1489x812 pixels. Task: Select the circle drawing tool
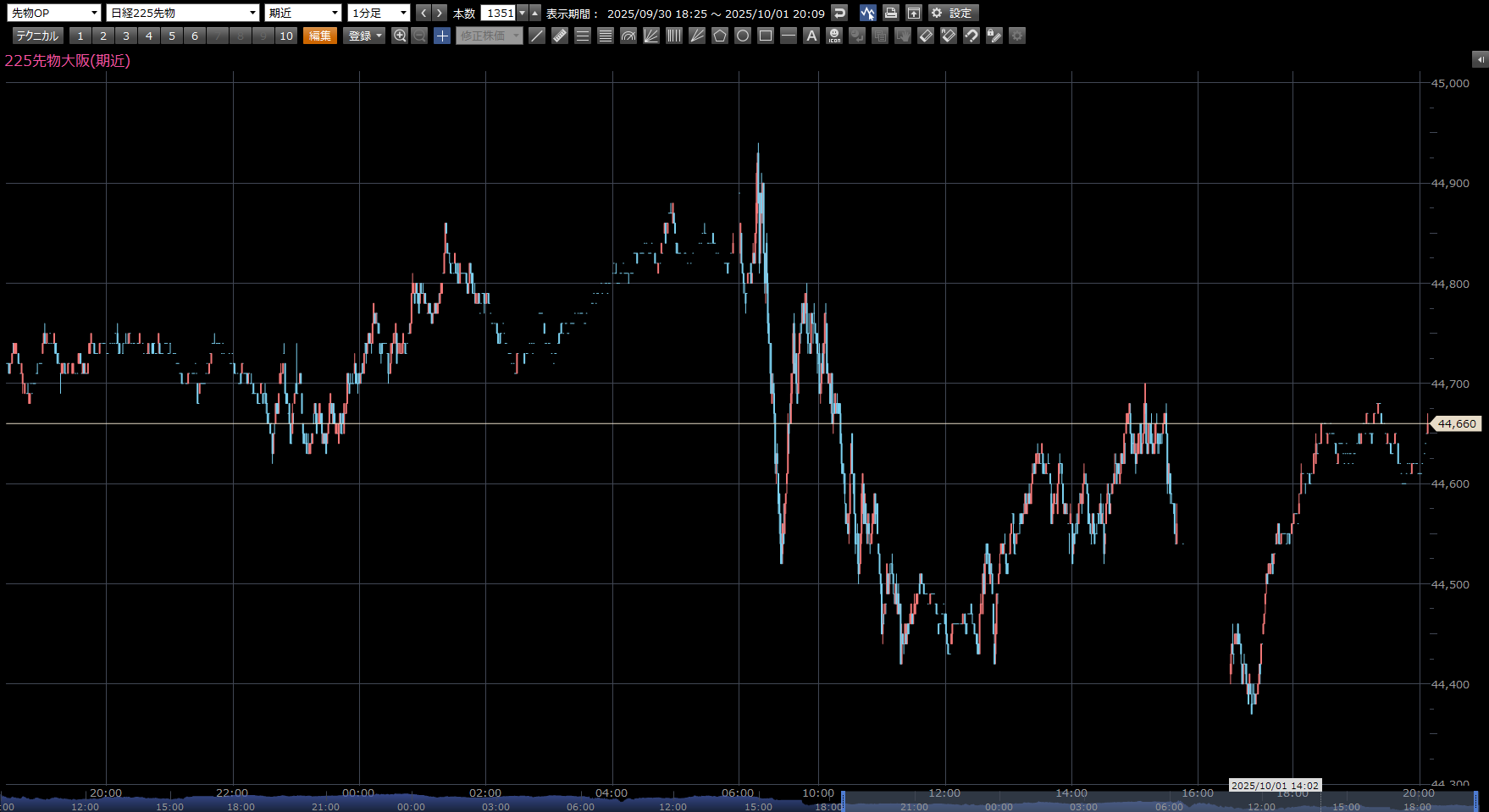click(743, 36)
